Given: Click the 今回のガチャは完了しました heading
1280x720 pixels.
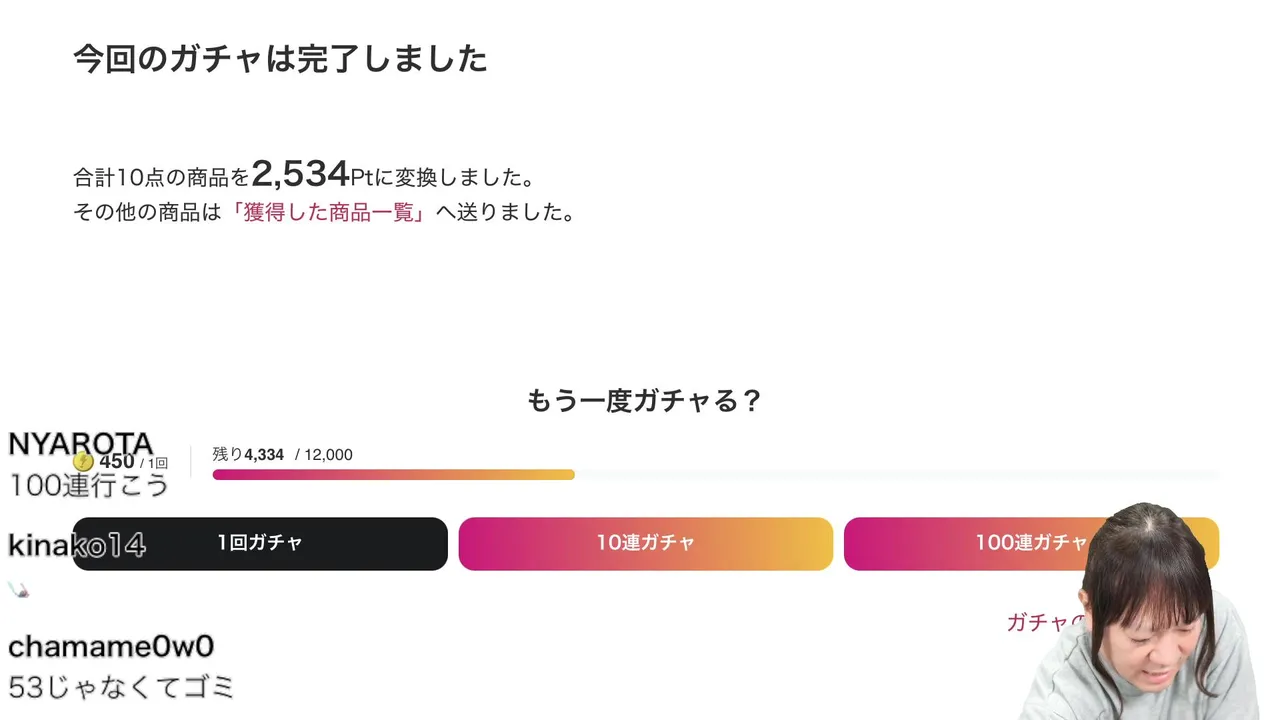Looking at the screenshot, I should 280,59.
